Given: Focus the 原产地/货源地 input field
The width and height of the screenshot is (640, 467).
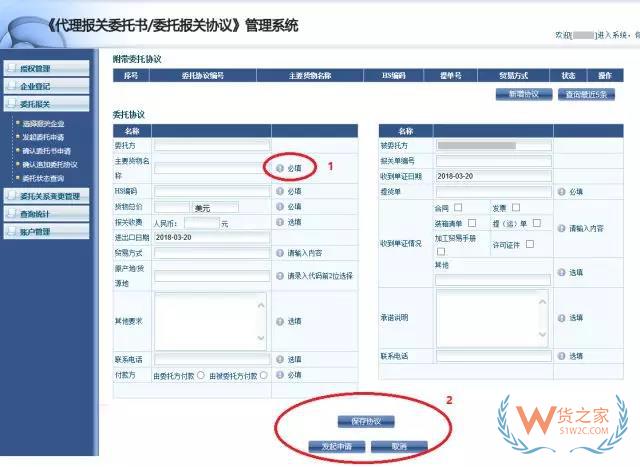Looking at the screenshot, I should point(212,276).
